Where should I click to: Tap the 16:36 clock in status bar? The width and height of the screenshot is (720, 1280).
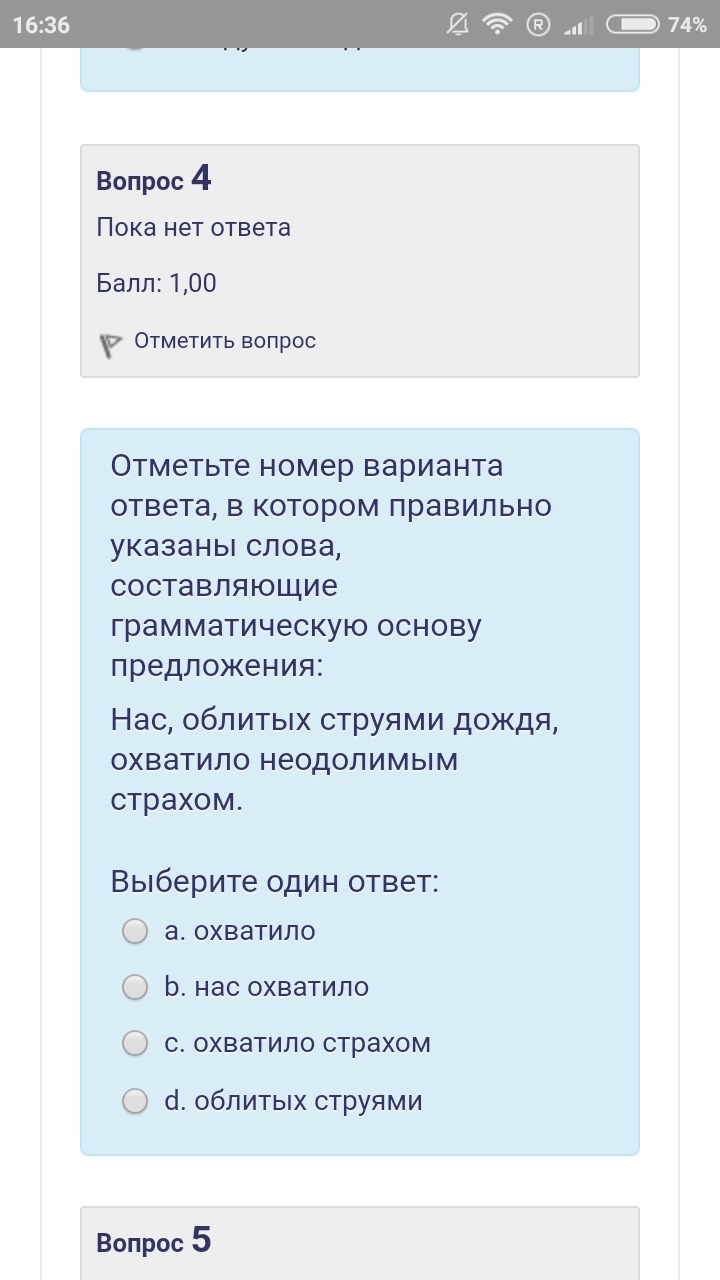coord(41,25)
